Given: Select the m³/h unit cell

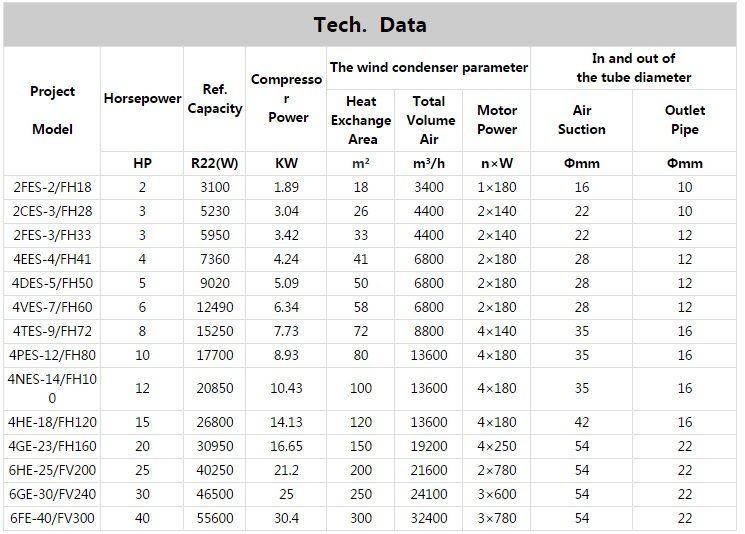Looking at the screenshot, I should (428, 163).
